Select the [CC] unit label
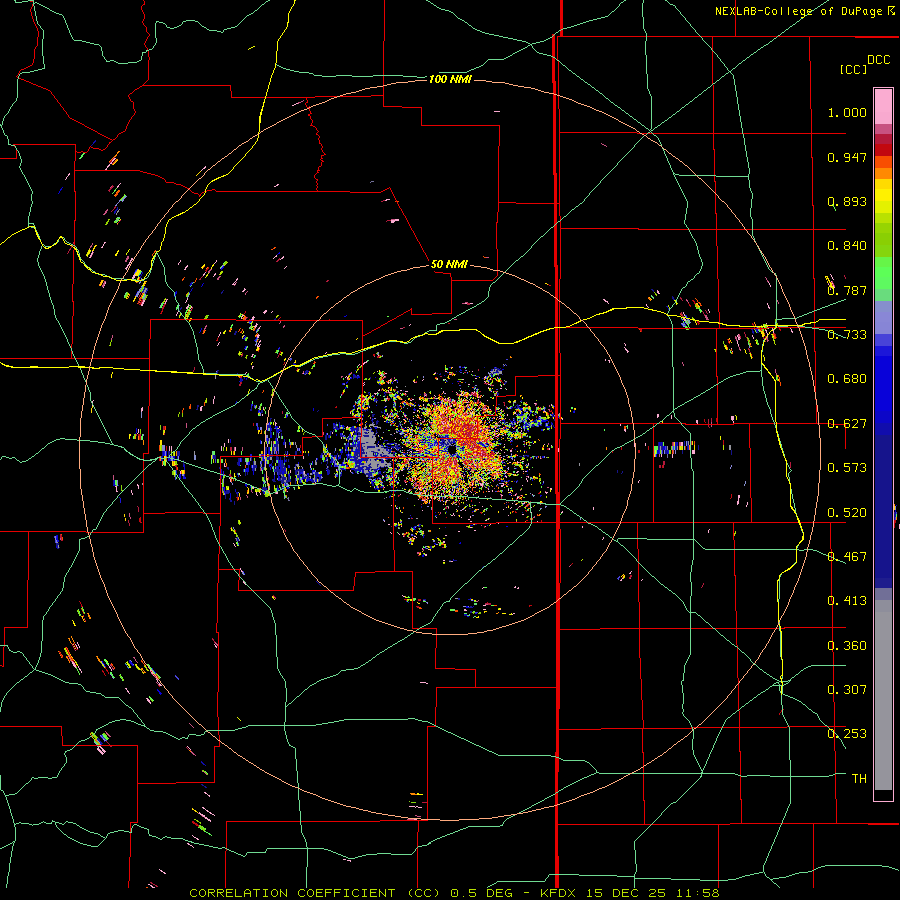 click(x=853, y=69)
